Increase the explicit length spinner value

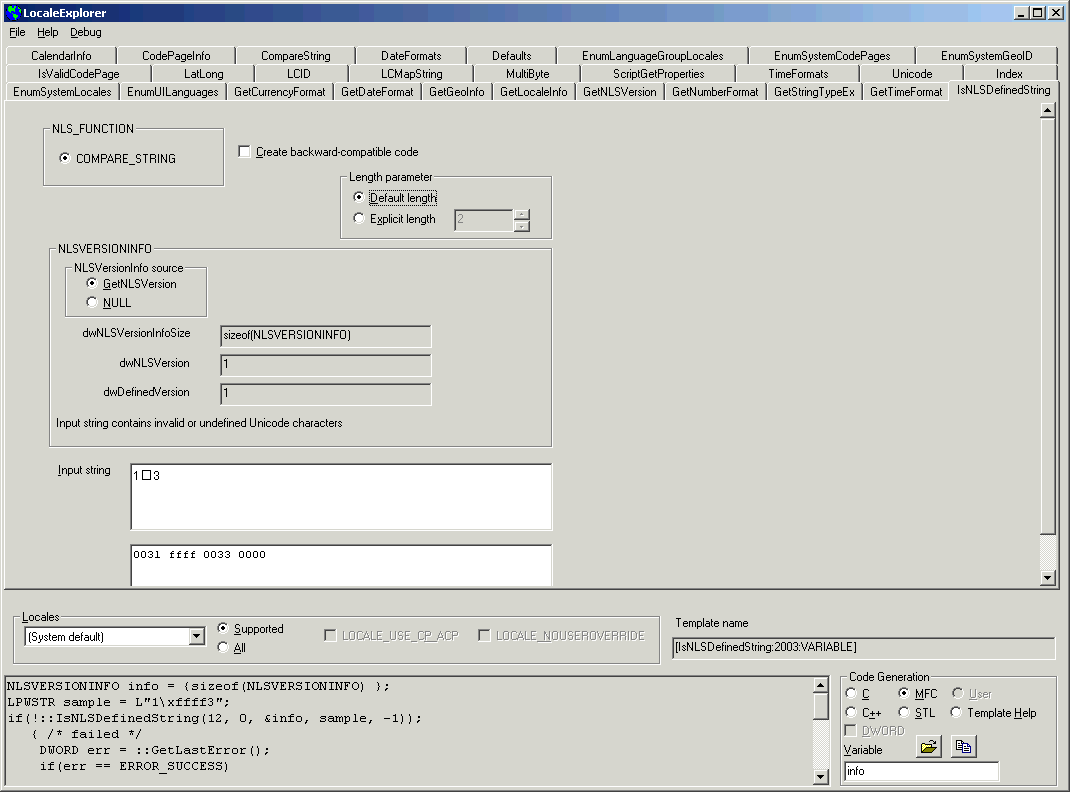522,214
